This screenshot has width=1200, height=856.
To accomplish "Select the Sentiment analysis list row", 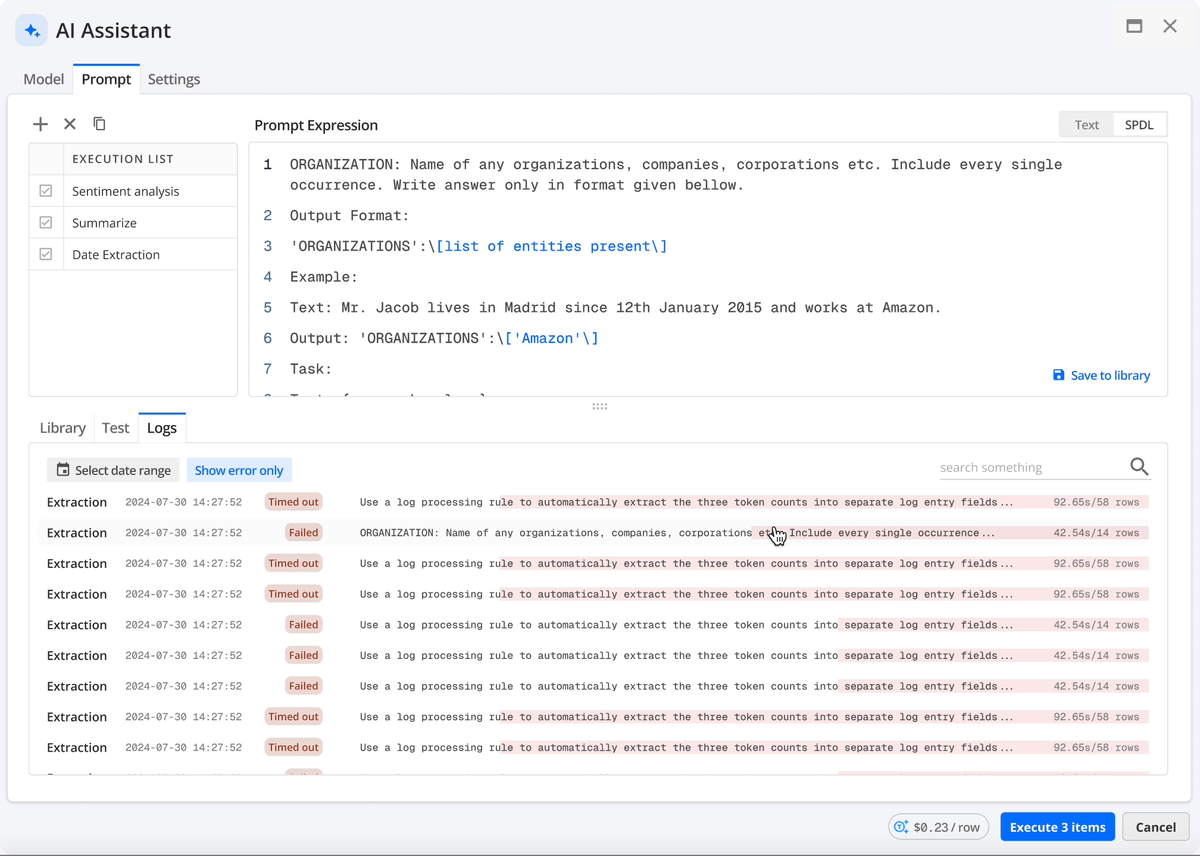I will click(133, 191).
